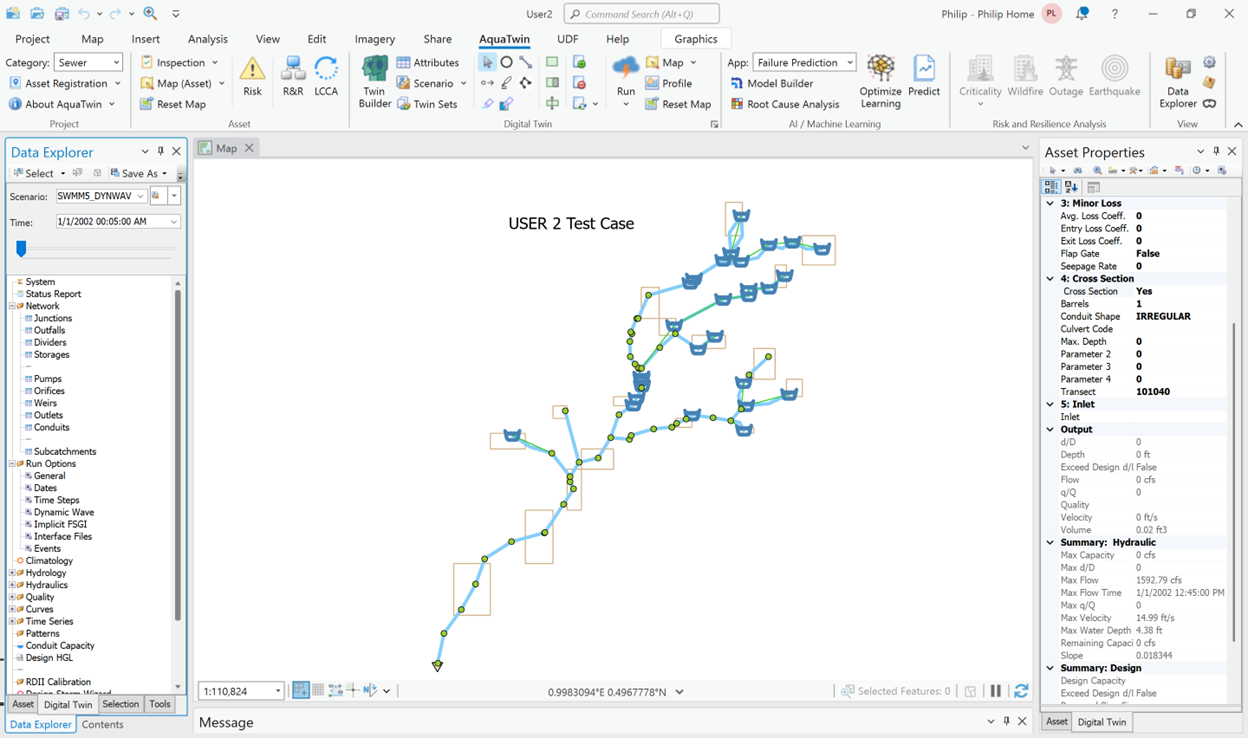Toggle the grid display in status bar
Image resolution: width=1248 pixels, height=738 pixels.
318,691
